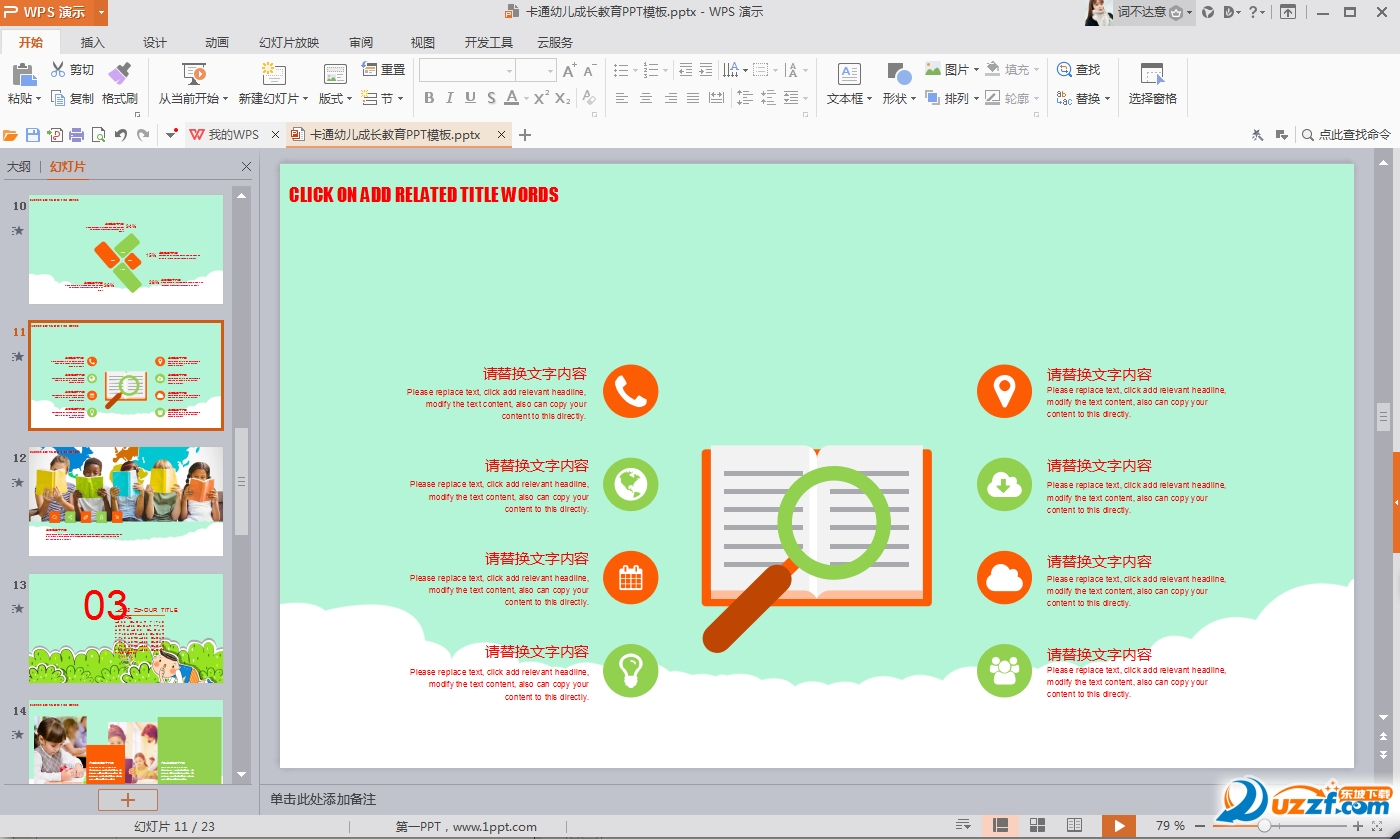Click the notes toggle icon in status bar
Viewport: 1400px width, 839px height.
click(x=963, y=826)
